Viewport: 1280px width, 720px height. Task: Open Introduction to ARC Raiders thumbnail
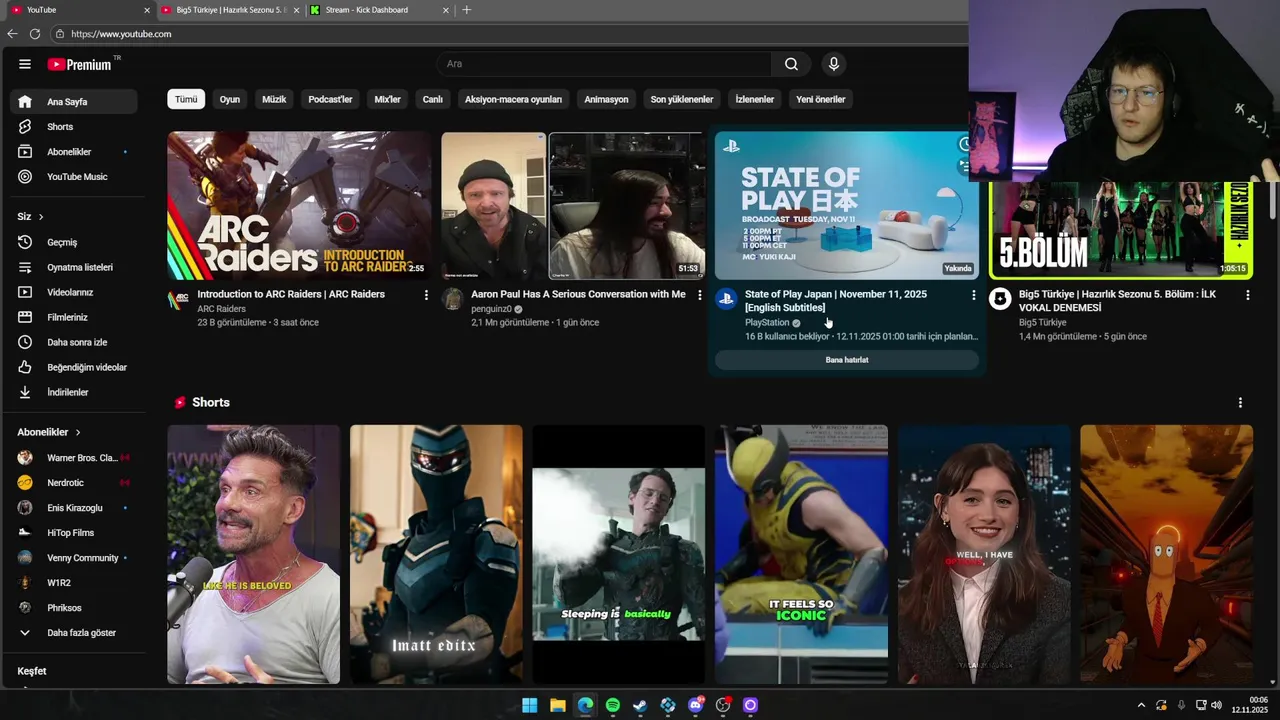(x=299, y=206)
